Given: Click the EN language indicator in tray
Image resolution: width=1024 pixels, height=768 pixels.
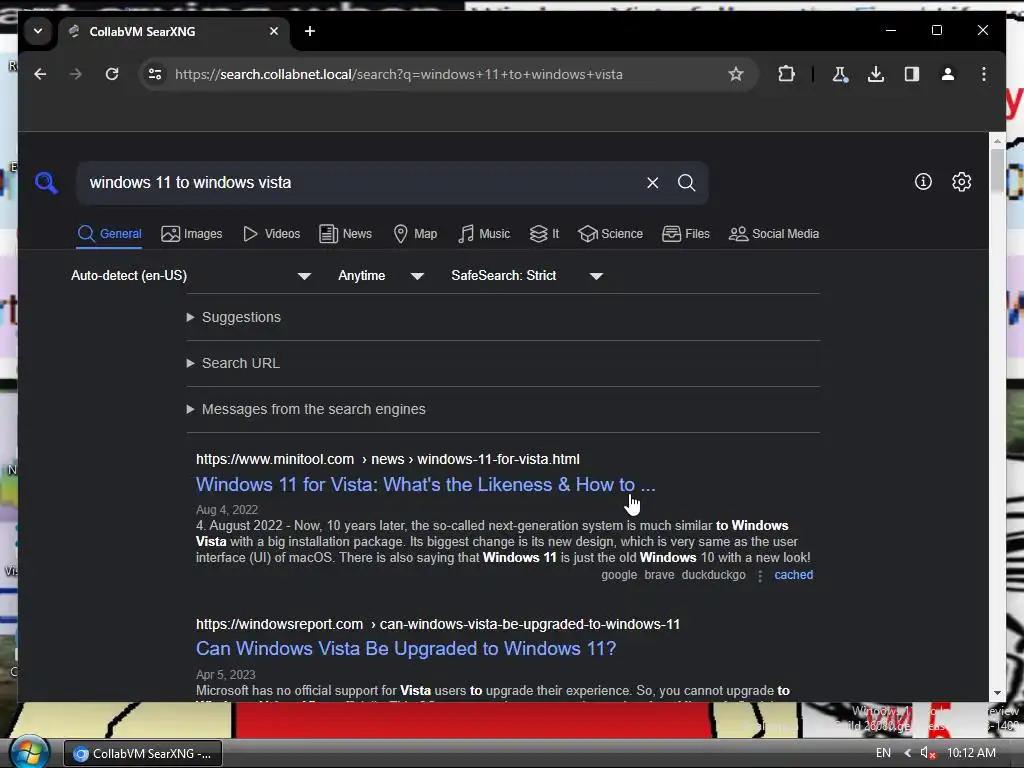Looking at the screenshot, I should tap(883, 753).
